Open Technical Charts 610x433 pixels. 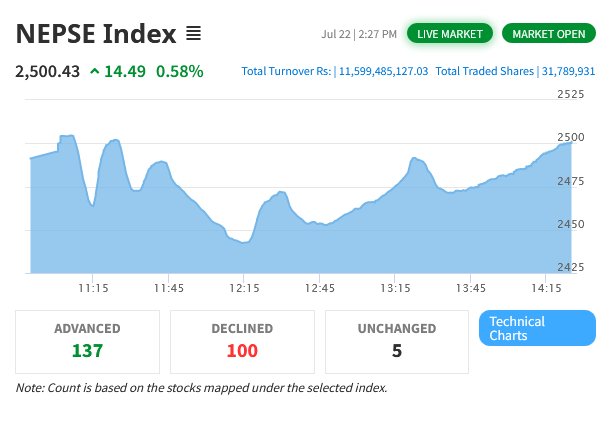tap(537, 328)
